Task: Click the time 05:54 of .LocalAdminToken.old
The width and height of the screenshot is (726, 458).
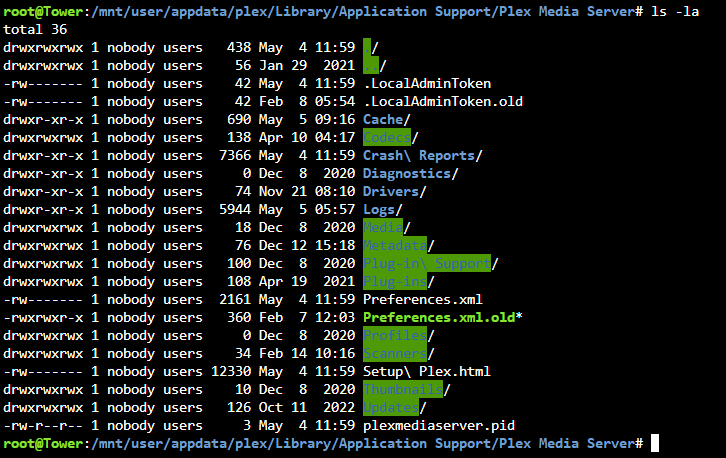Action: [x=335, y=101]
